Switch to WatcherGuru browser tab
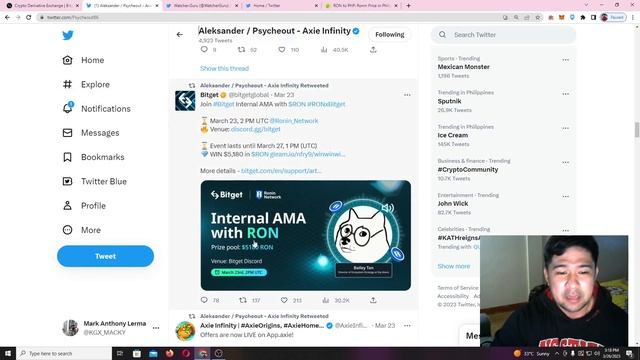The width and height of the screenshot is (640, 360). 202,6
